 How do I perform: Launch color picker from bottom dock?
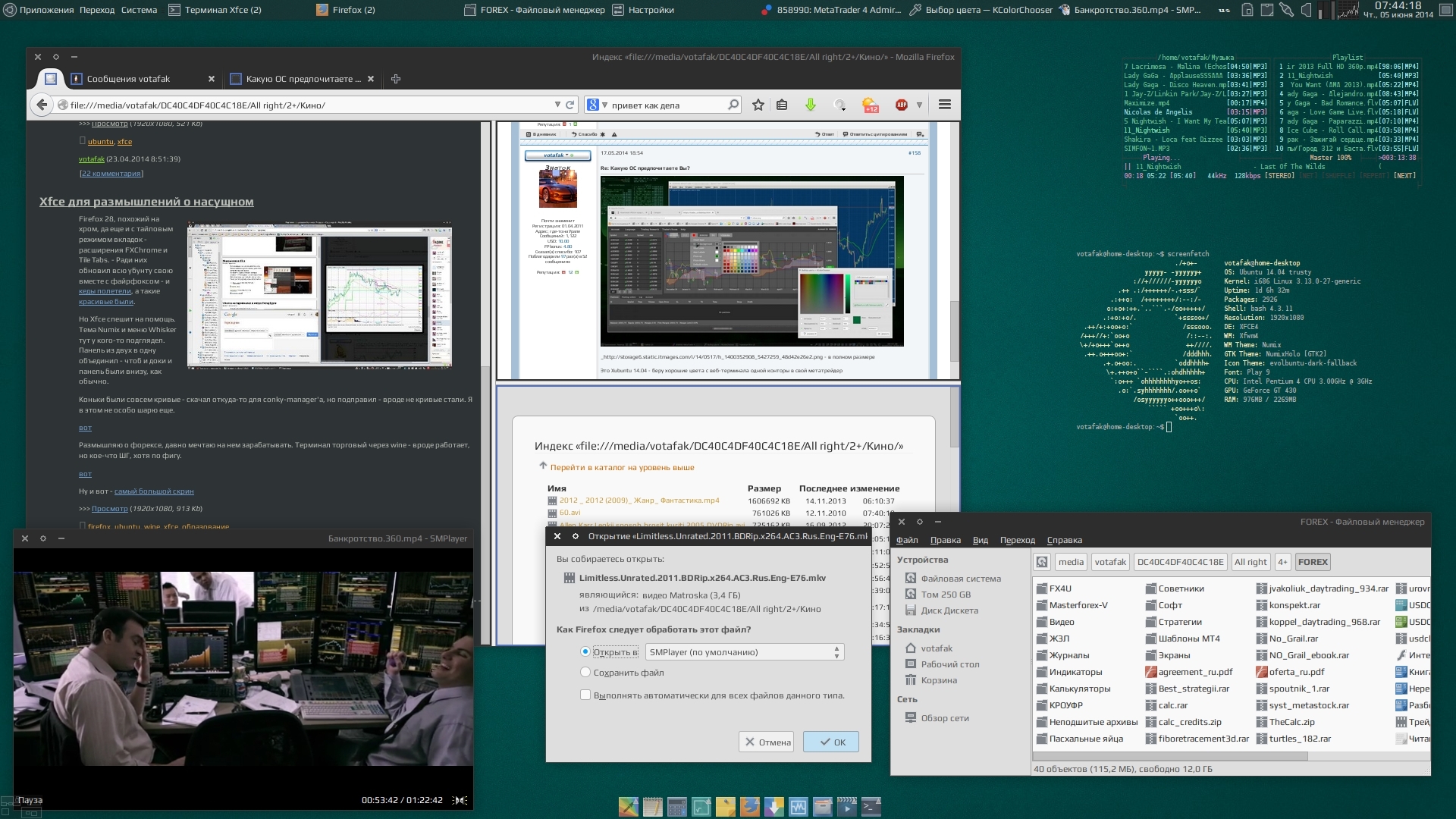(628, 807)
